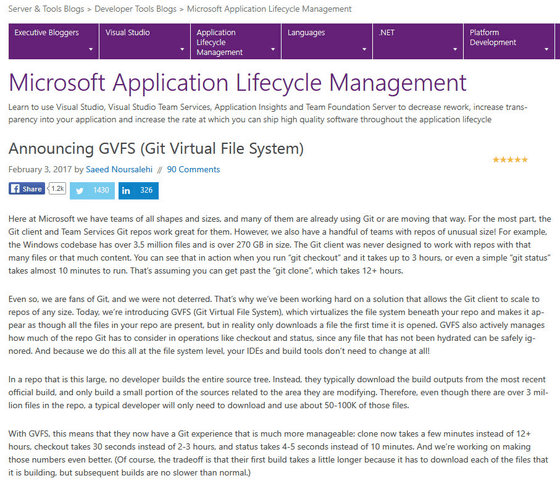Go to Server & Tools Blogs breadcrumb
Viewport: 560px width, 486px height.
(x=46, y=9)
